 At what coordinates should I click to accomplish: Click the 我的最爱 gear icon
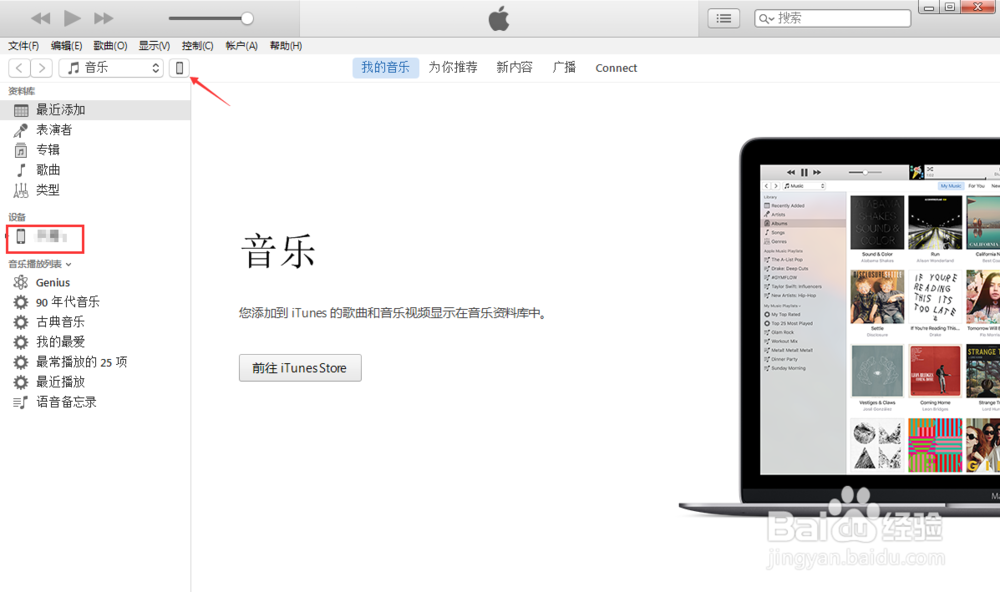coord(21,342)
